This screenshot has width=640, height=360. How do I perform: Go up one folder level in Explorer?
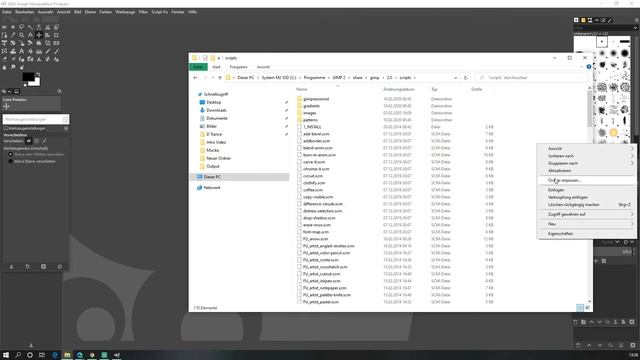220,78
